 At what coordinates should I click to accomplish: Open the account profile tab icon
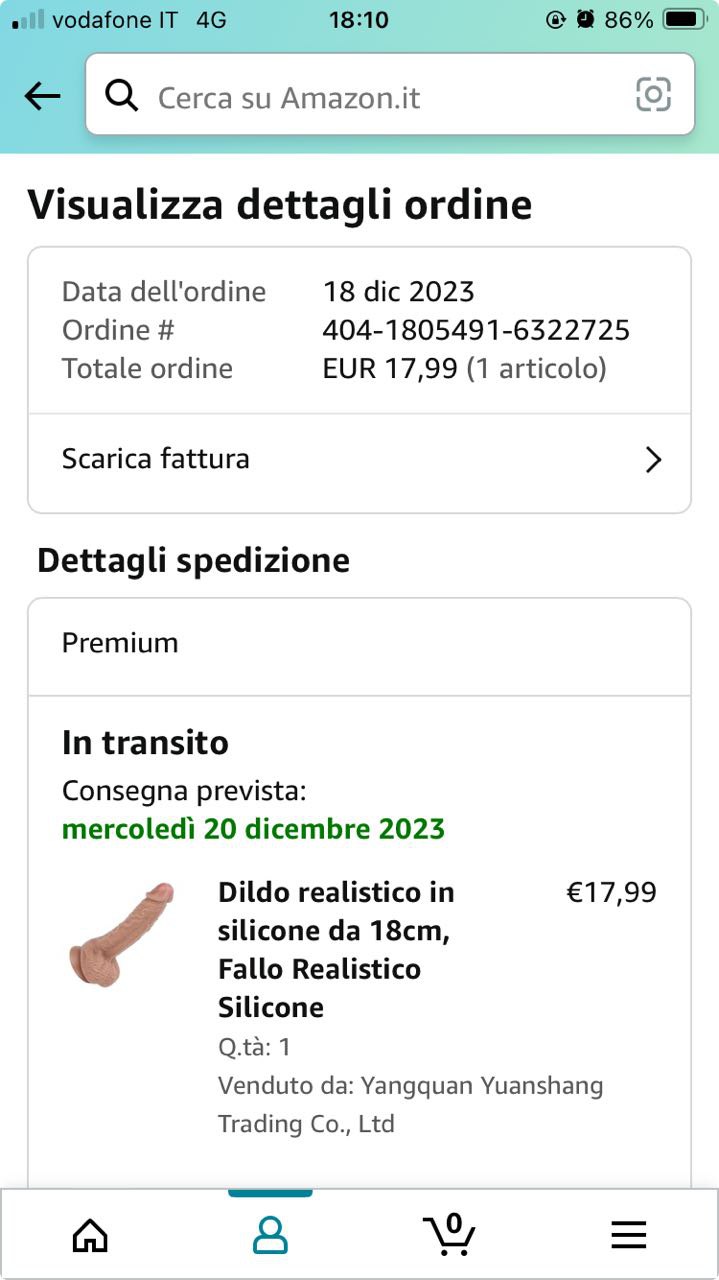point(270,1236)
